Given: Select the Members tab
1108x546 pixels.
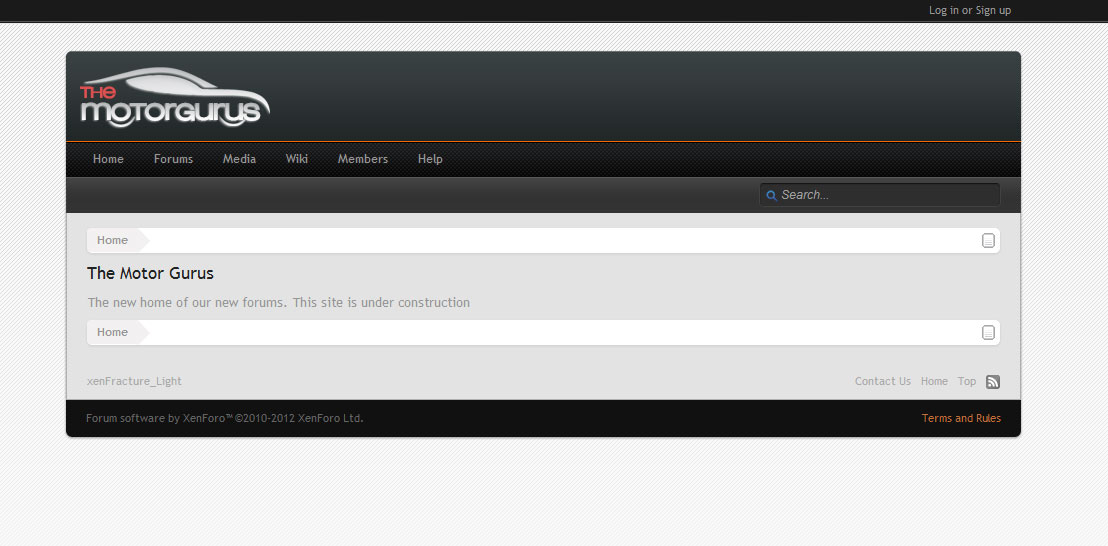Looking at the screenshot, I should pos(363,159).
